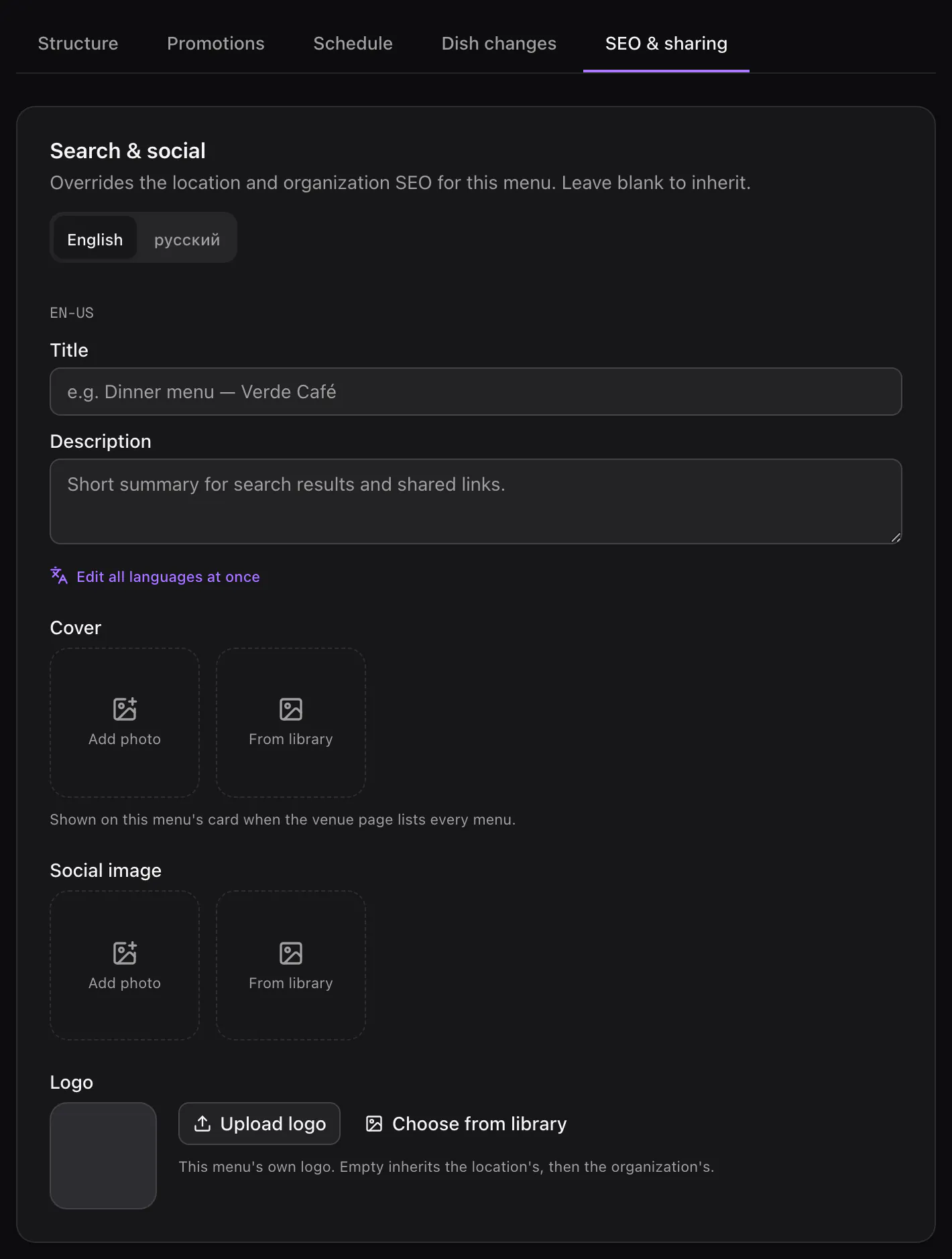Click the "Cover" section label
952x1259 pixels.
[x=76, y=627]
